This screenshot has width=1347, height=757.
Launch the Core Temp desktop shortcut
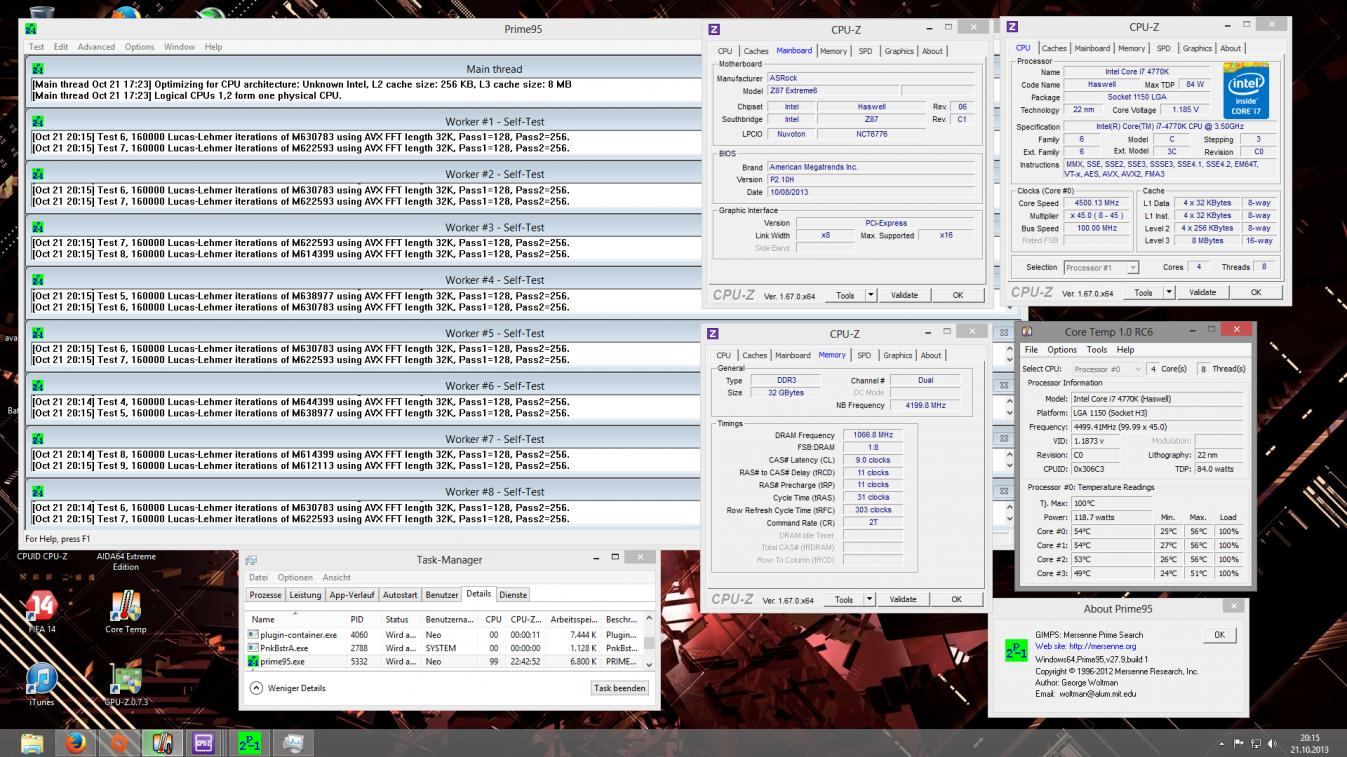(x=126, y=609)
